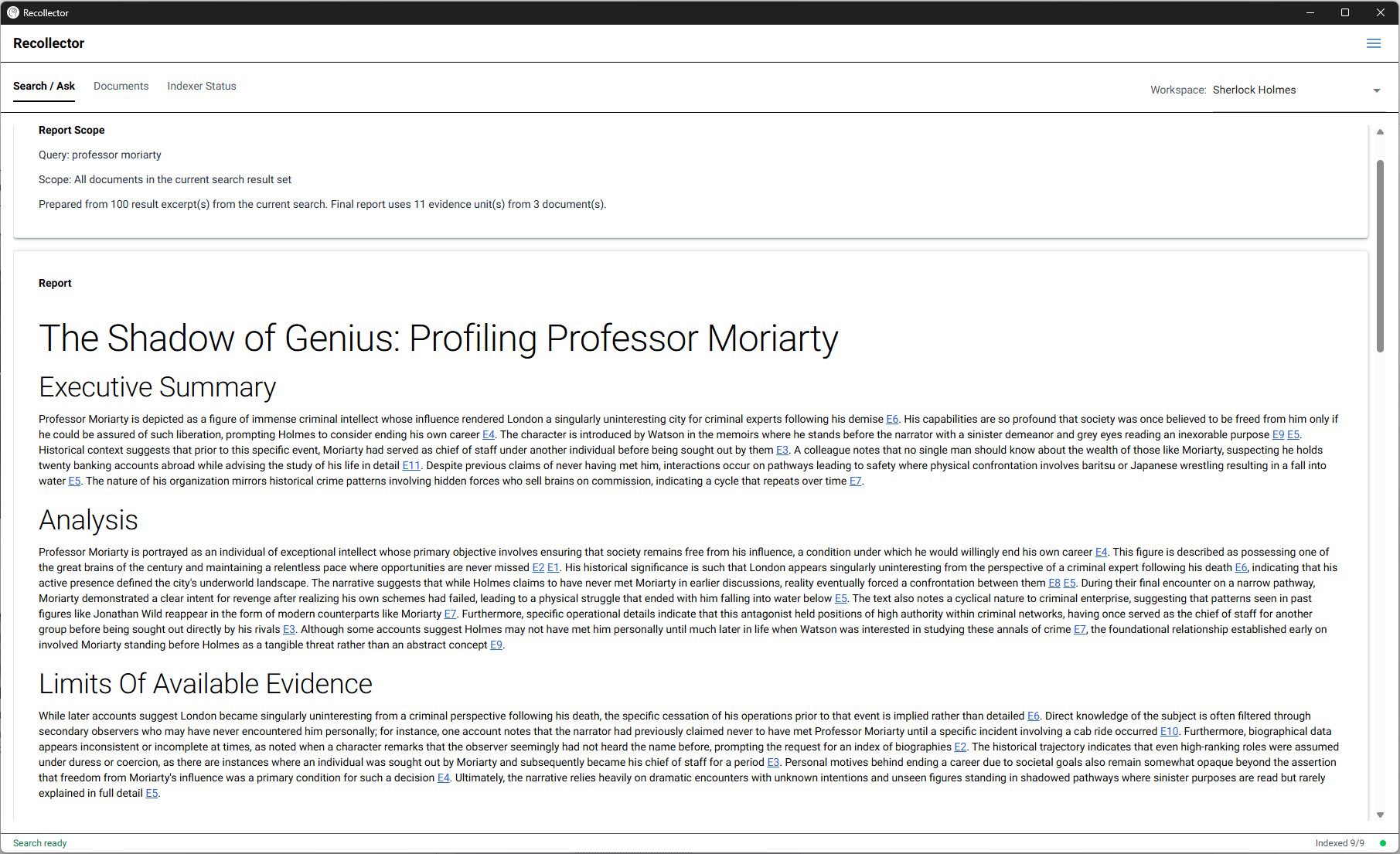The height and width of the screenshot is (854, 1400).
Task: Click the Indexed 9/9 status text
Action: (x=1339, y=843)
